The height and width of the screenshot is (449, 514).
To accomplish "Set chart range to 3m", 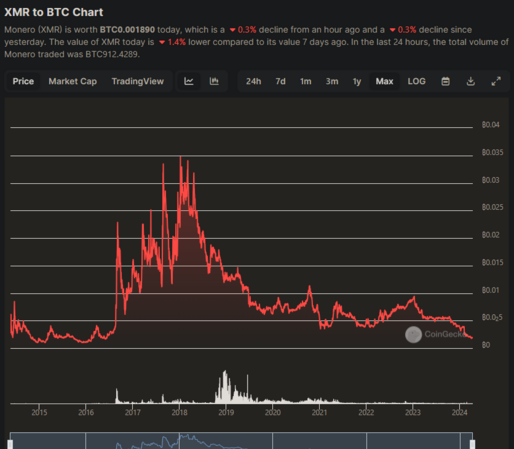I will coord(332,81).
